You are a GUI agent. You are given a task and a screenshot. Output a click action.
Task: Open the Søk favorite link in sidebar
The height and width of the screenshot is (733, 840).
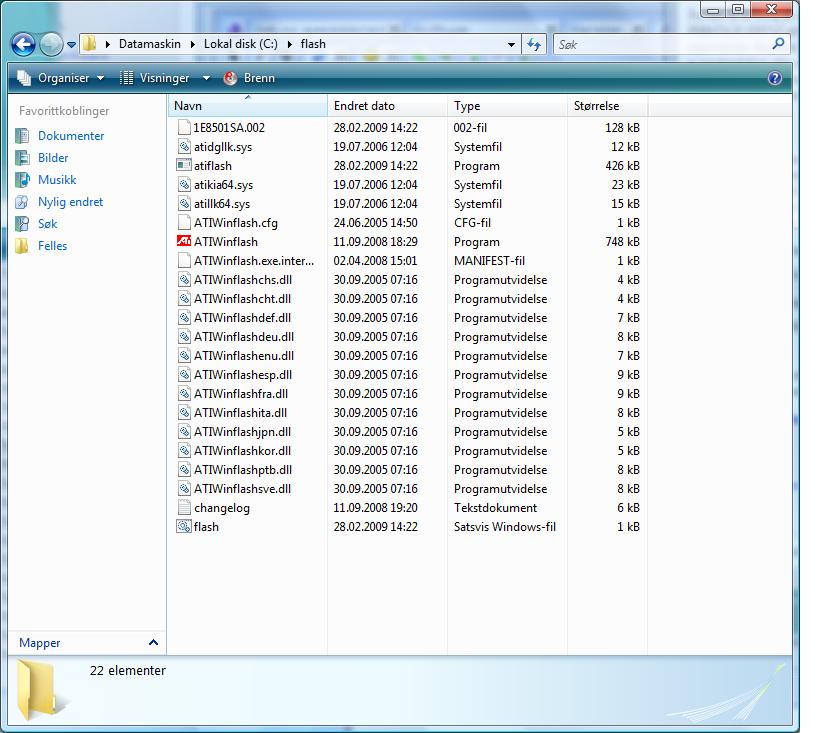click(x=47, y=224)
